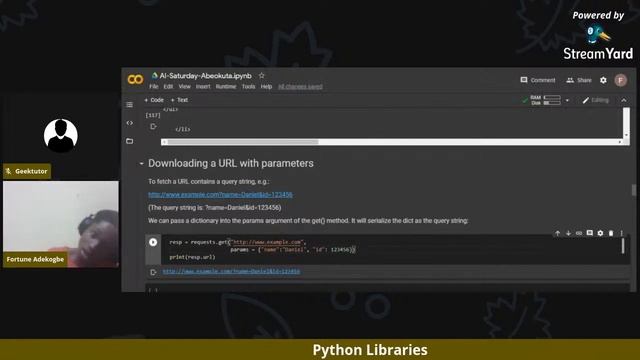Open the output URL link below the code
The width and height of the screenshot is (640, 360).
pyautogui.click(x=231, y=271)
